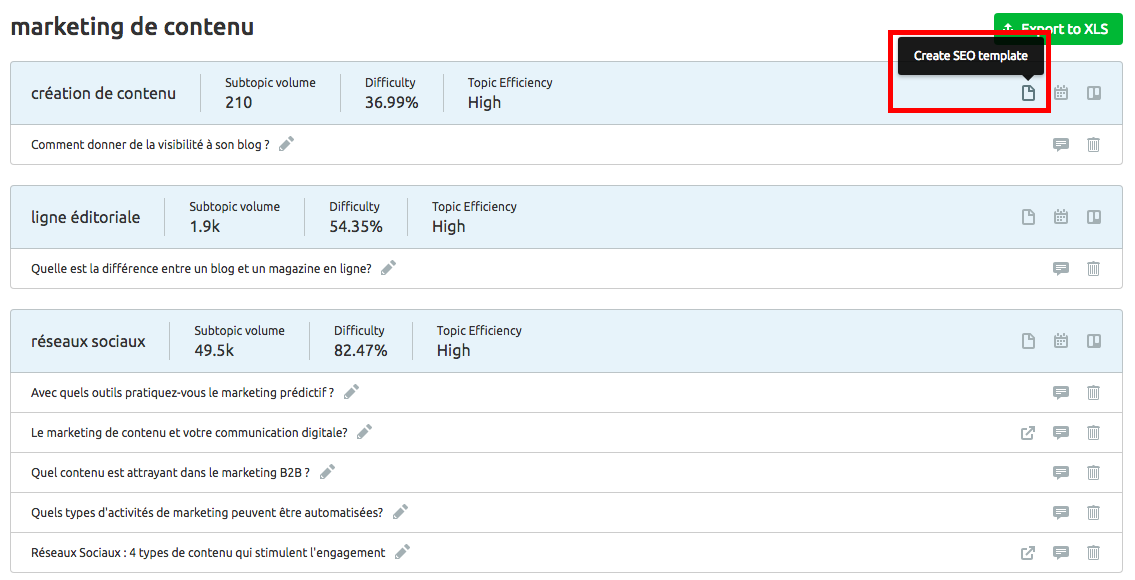Screen dimensions: 1135x580
Task: Delete "Réseaux Sociaux : 4 types de contenu" question
Action: pyautogui.click(x=1093, y=552)
